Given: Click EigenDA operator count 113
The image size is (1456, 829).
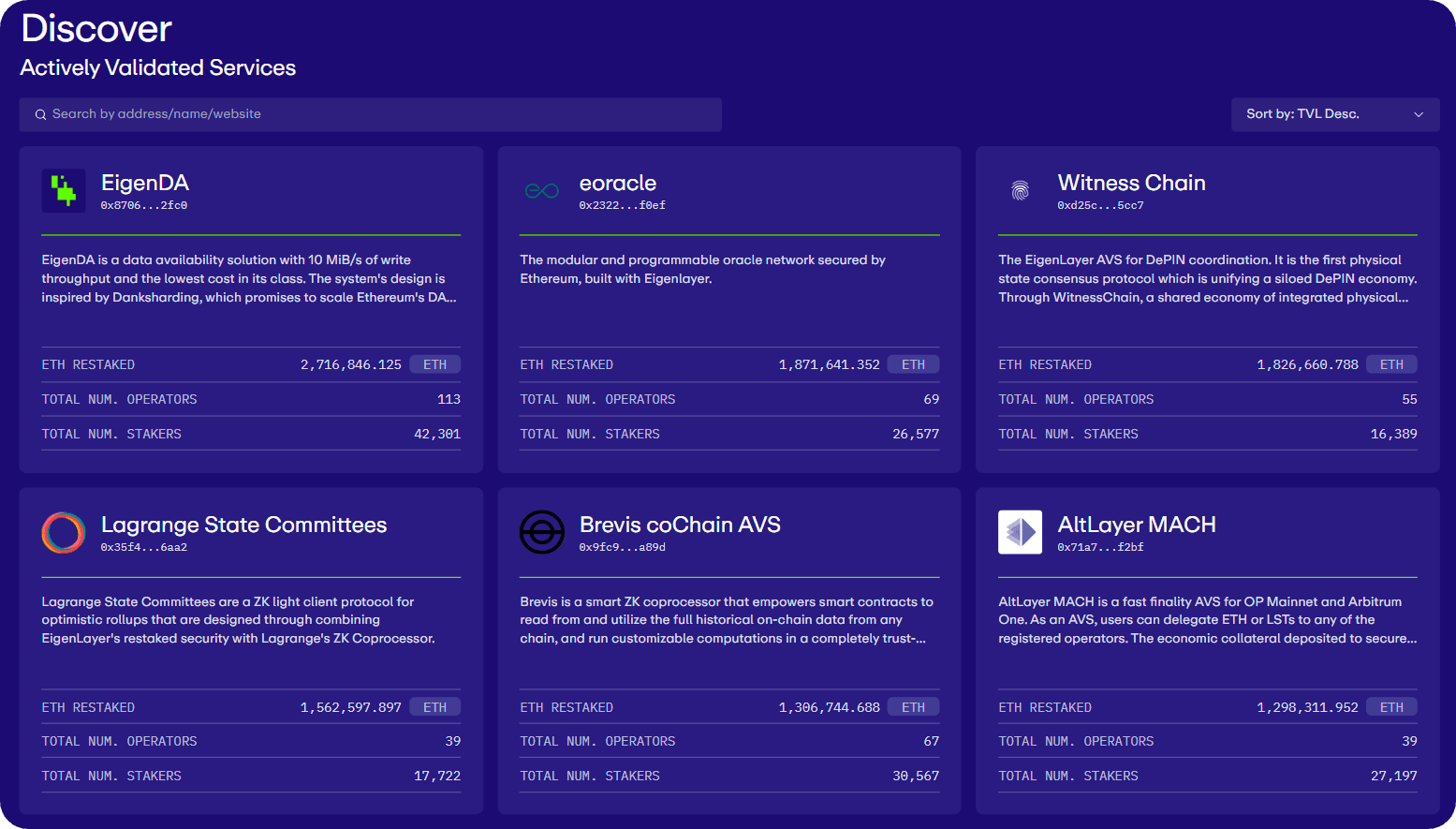Looking at the screenshot, I should (449, 399).
